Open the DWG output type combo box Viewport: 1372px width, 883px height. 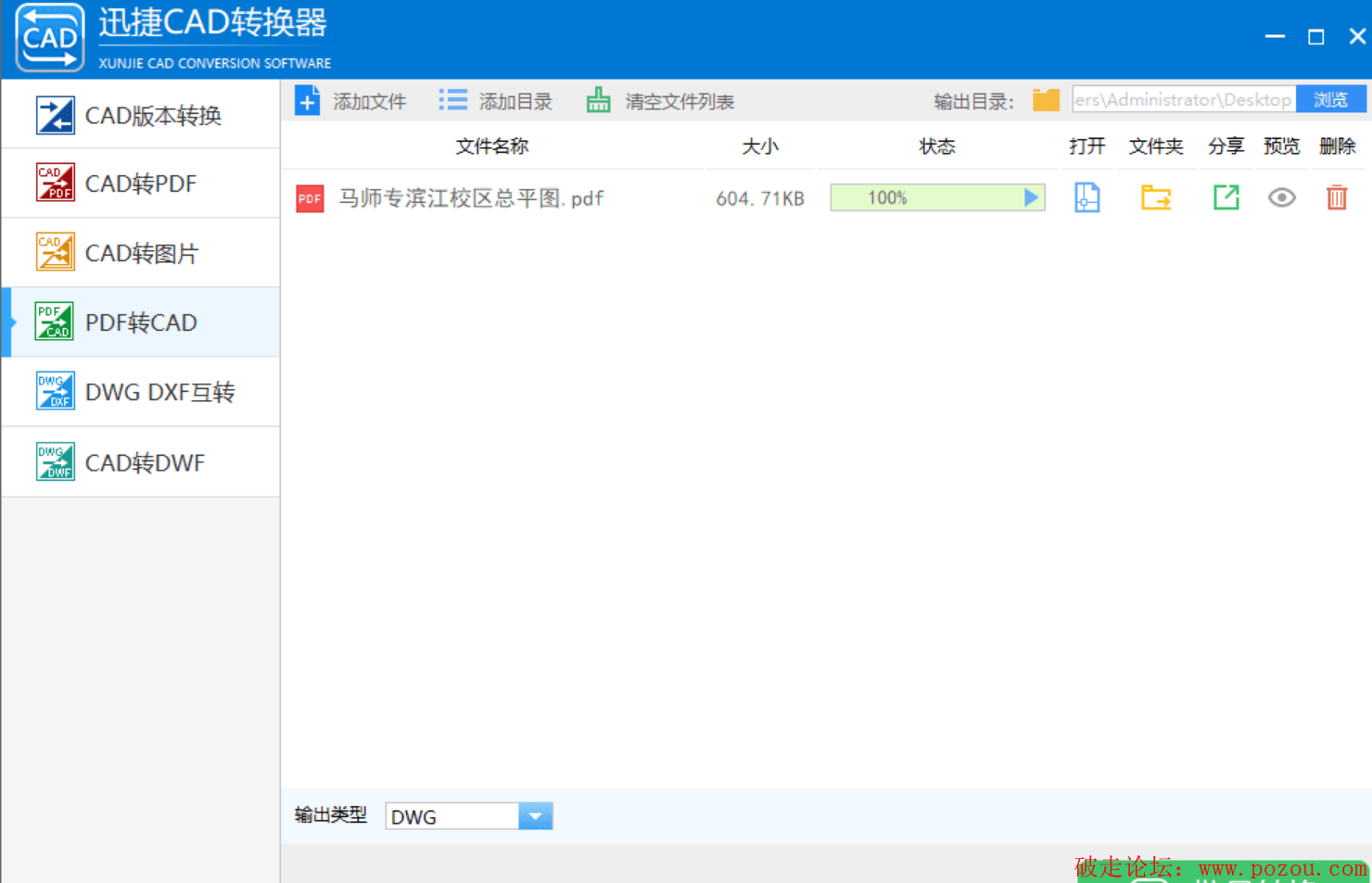click(x=452, y=816)
